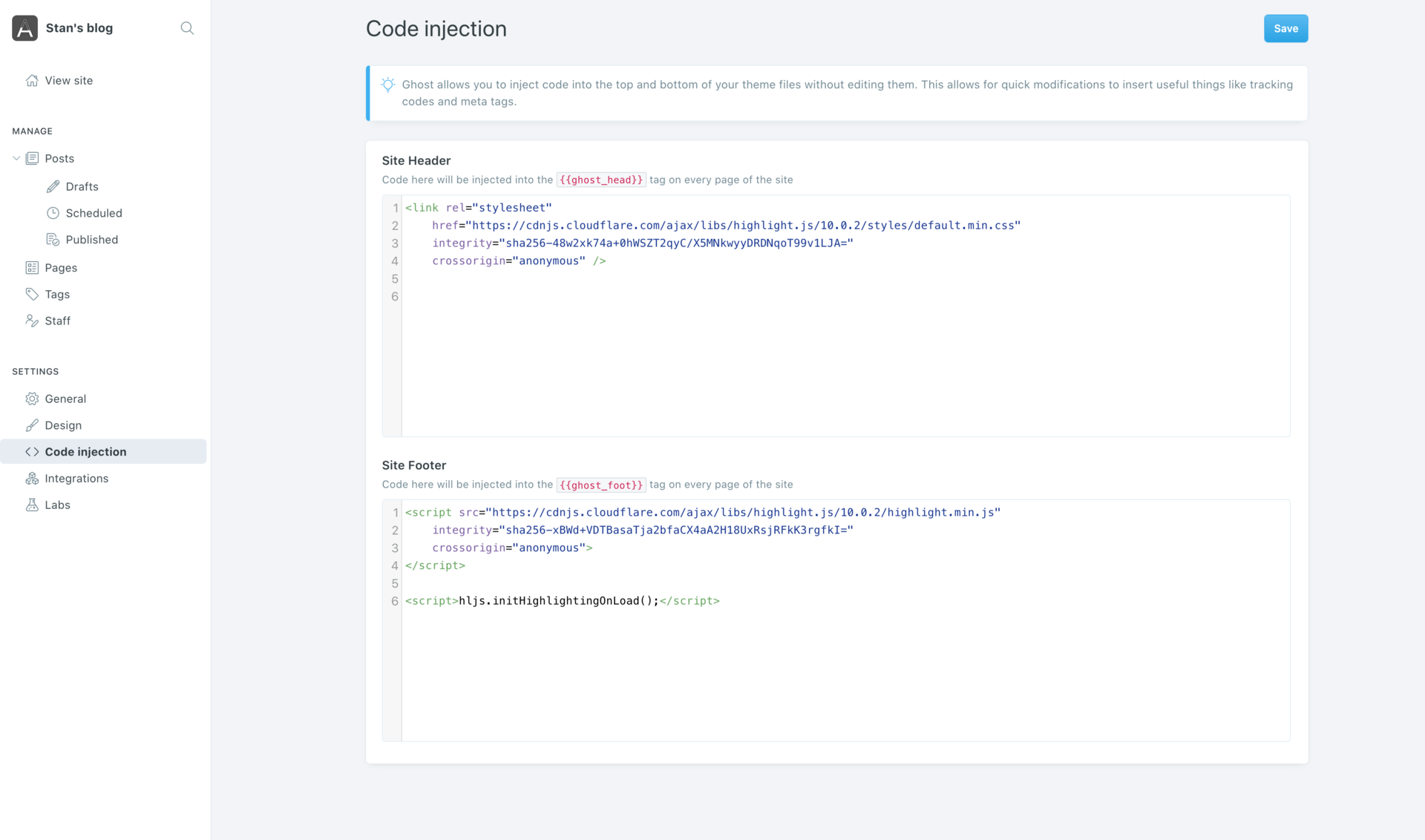Image resolution: width=1425 pixels, height=840 pixels.
Task: Click the Posts icon in sidebar
Action: [33, 158]
